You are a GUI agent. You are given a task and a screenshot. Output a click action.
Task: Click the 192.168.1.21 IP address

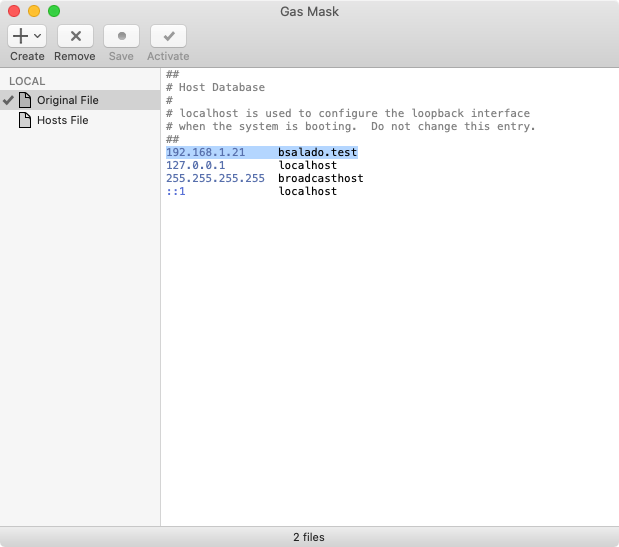coord(205,152)
